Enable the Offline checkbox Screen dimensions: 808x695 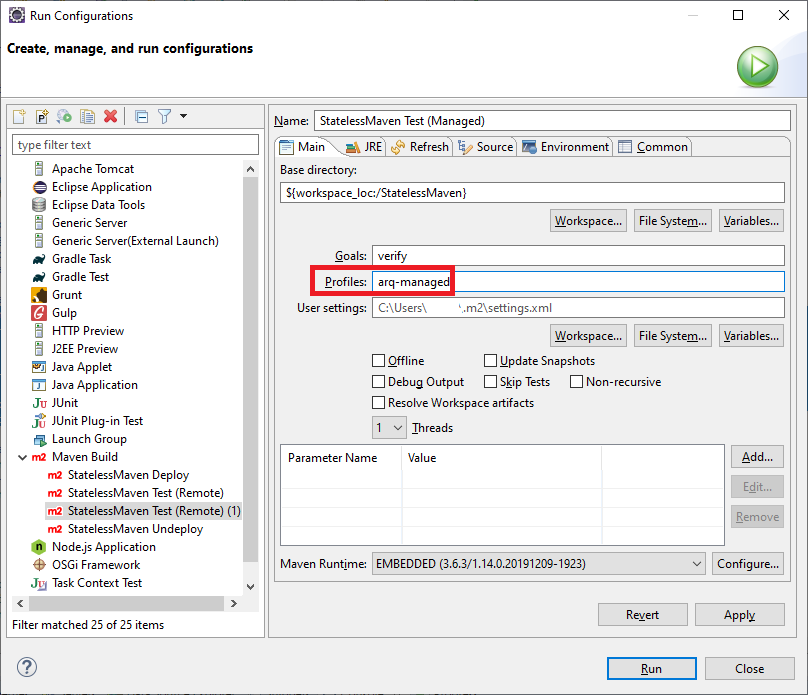(x=379, y=361)
